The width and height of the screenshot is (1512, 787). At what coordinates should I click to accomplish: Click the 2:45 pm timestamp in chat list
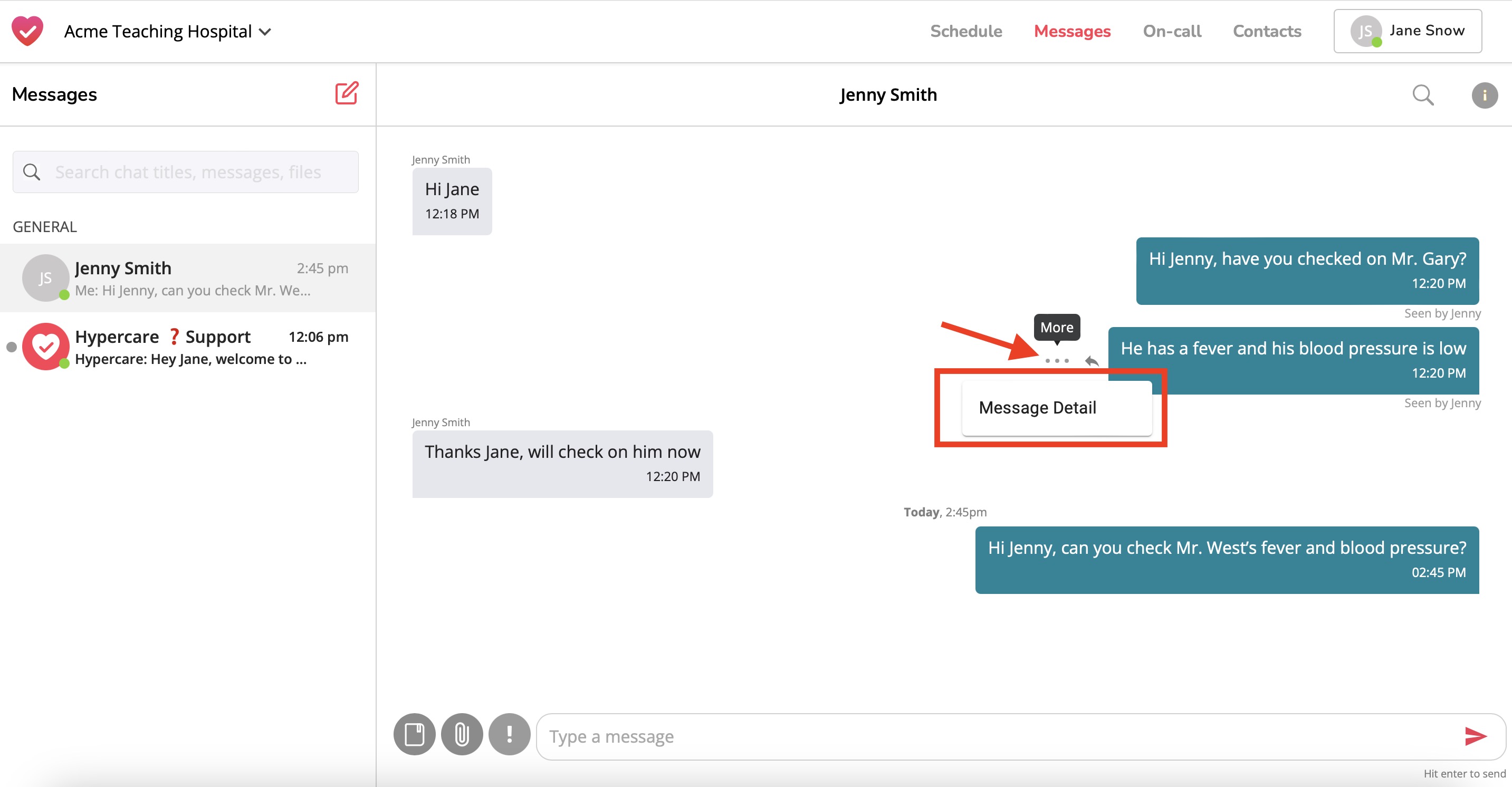tap(322, 268)
